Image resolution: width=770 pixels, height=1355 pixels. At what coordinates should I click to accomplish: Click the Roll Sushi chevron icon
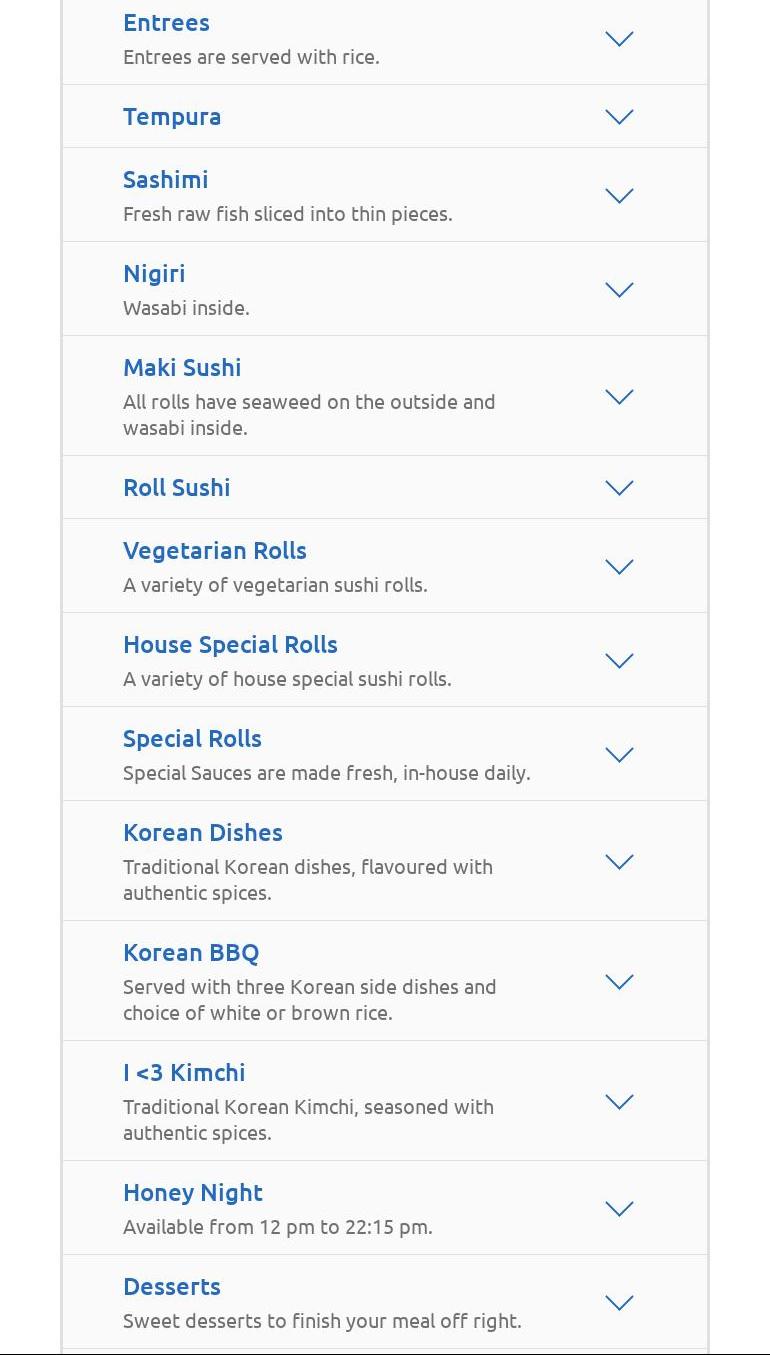620,488
